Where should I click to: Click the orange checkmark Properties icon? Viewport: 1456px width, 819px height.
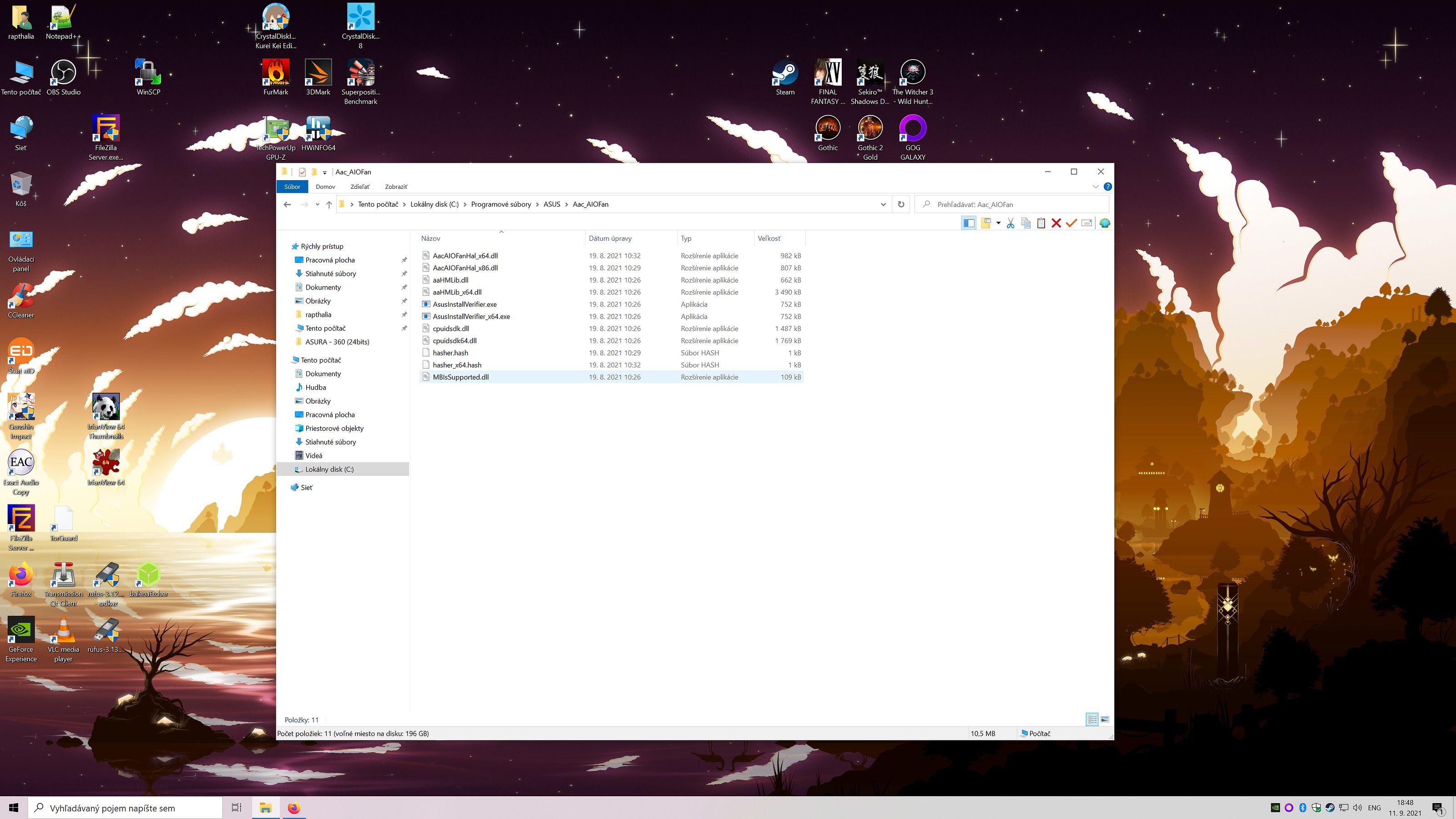1071,223
